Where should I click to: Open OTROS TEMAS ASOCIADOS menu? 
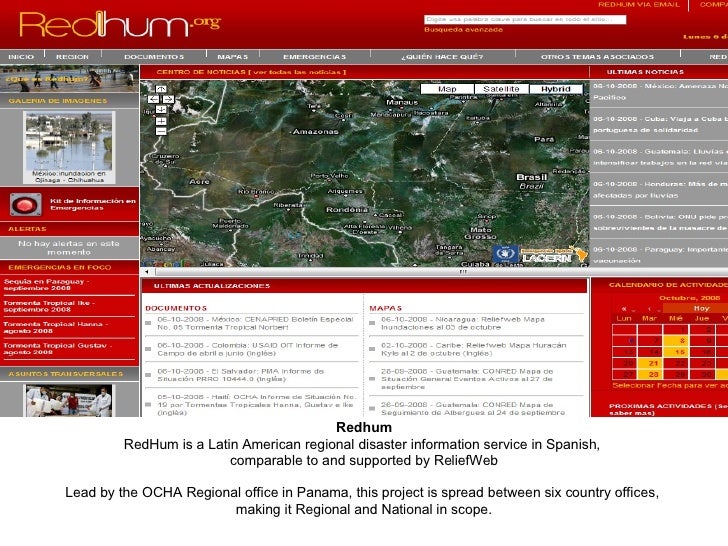tap(597, 57)
